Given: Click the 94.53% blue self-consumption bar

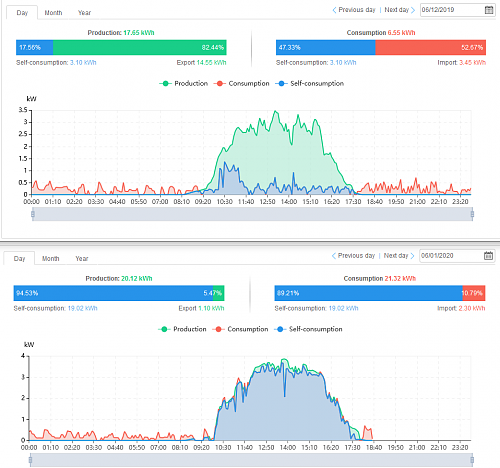Looking at the screenshot, I should (x=113, y=293).
